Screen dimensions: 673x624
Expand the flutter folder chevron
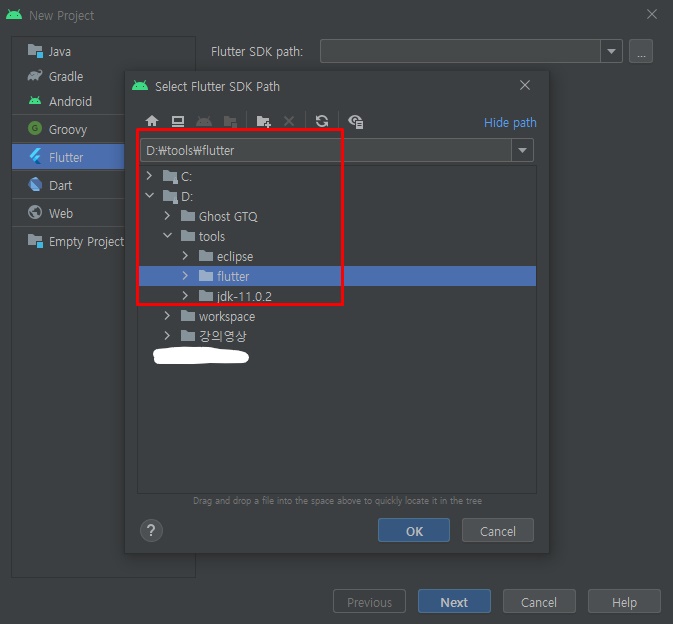click(x=185, y=276)
